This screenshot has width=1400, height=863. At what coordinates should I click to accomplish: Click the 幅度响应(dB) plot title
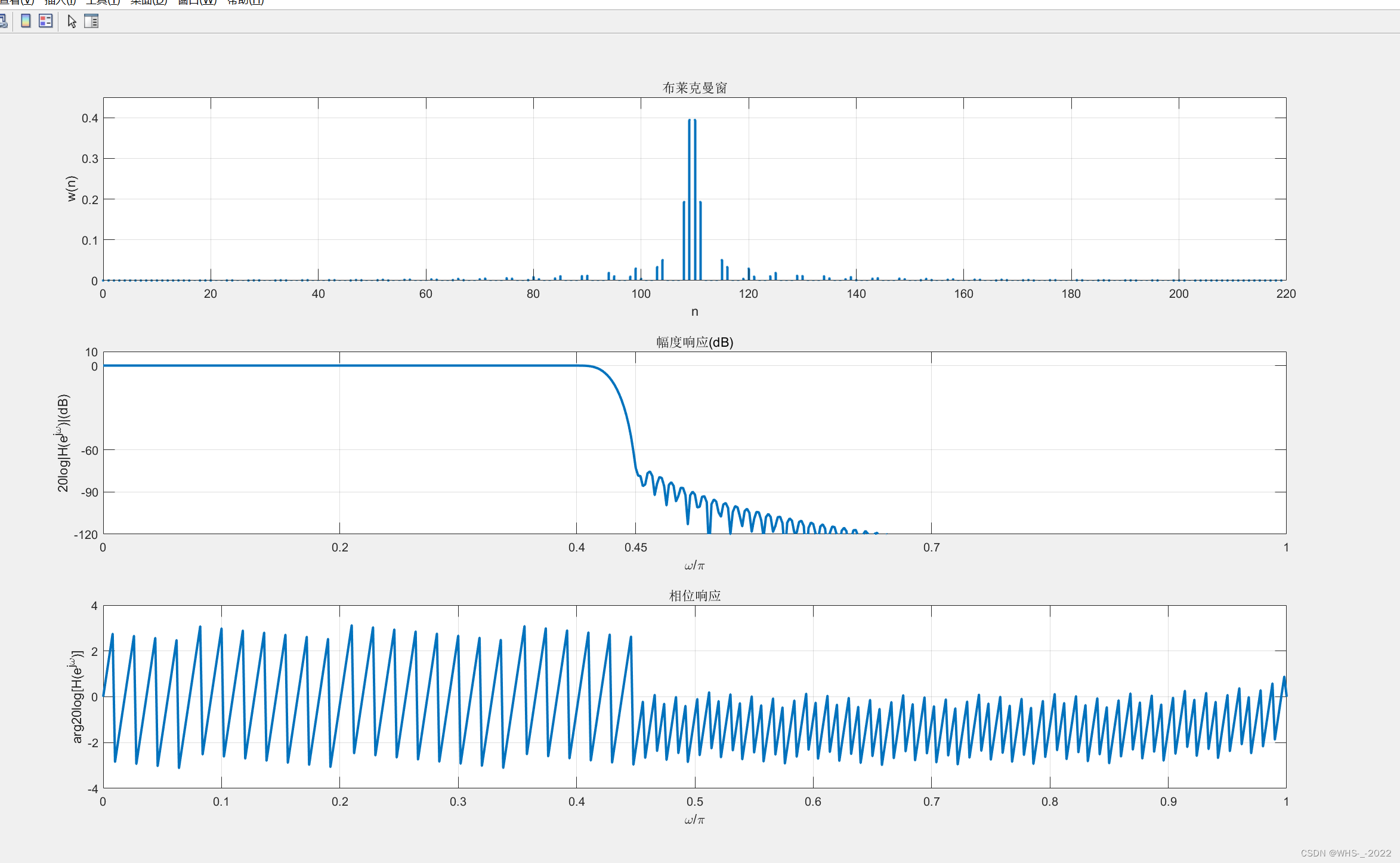tap(694, 342)
